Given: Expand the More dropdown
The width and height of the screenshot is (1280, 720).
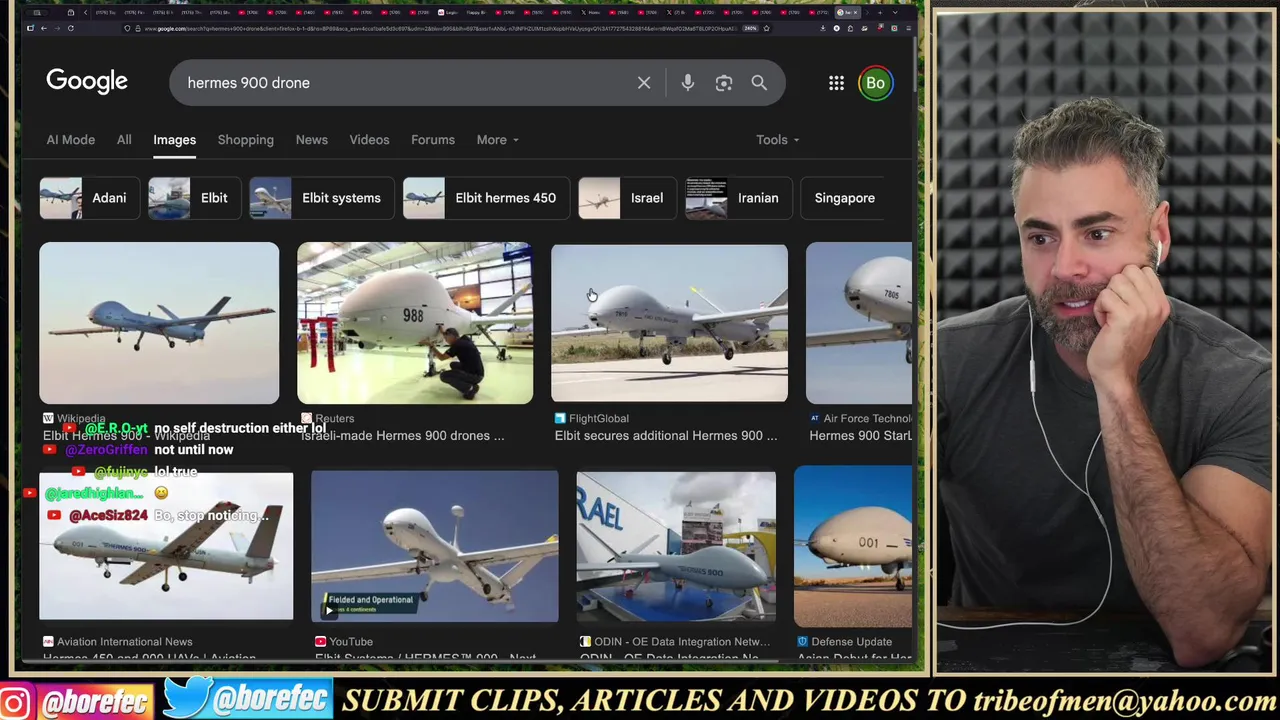Looking at the screenshot, I should pyautogui.click(x=497, y=140).
